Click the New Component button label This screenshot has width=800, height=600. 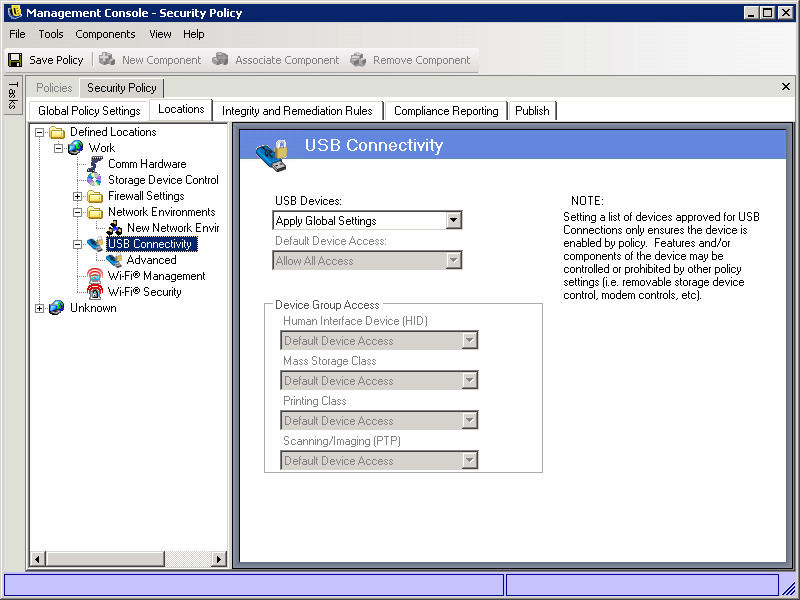[162, 60]
